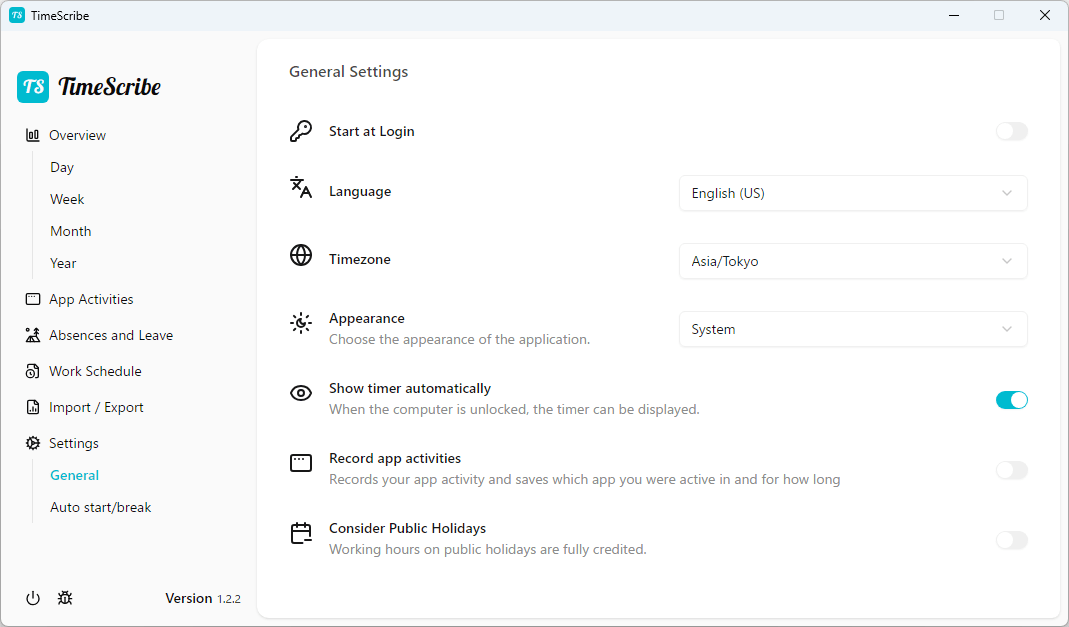
Task: Open the Overview section
Action: point(77,135)
